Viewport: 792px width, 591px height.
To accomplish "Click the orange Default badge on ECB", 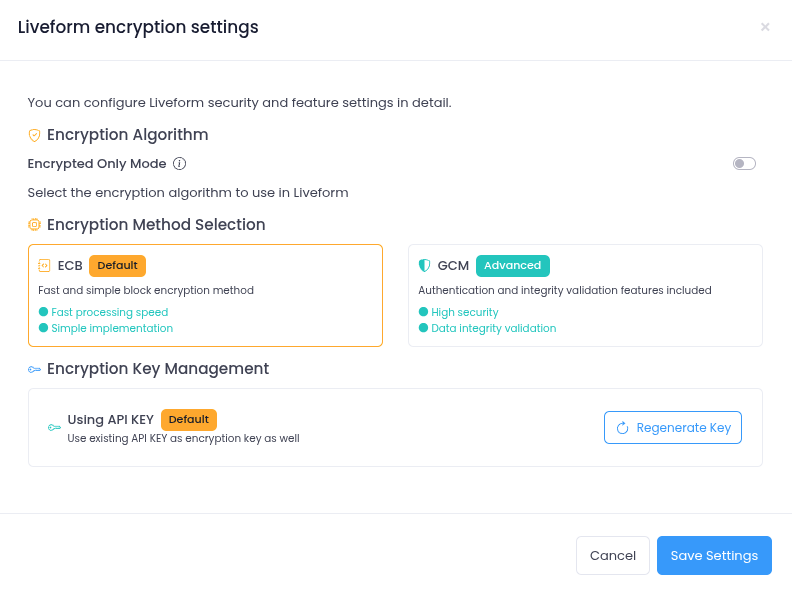I will tap(117, 266).
